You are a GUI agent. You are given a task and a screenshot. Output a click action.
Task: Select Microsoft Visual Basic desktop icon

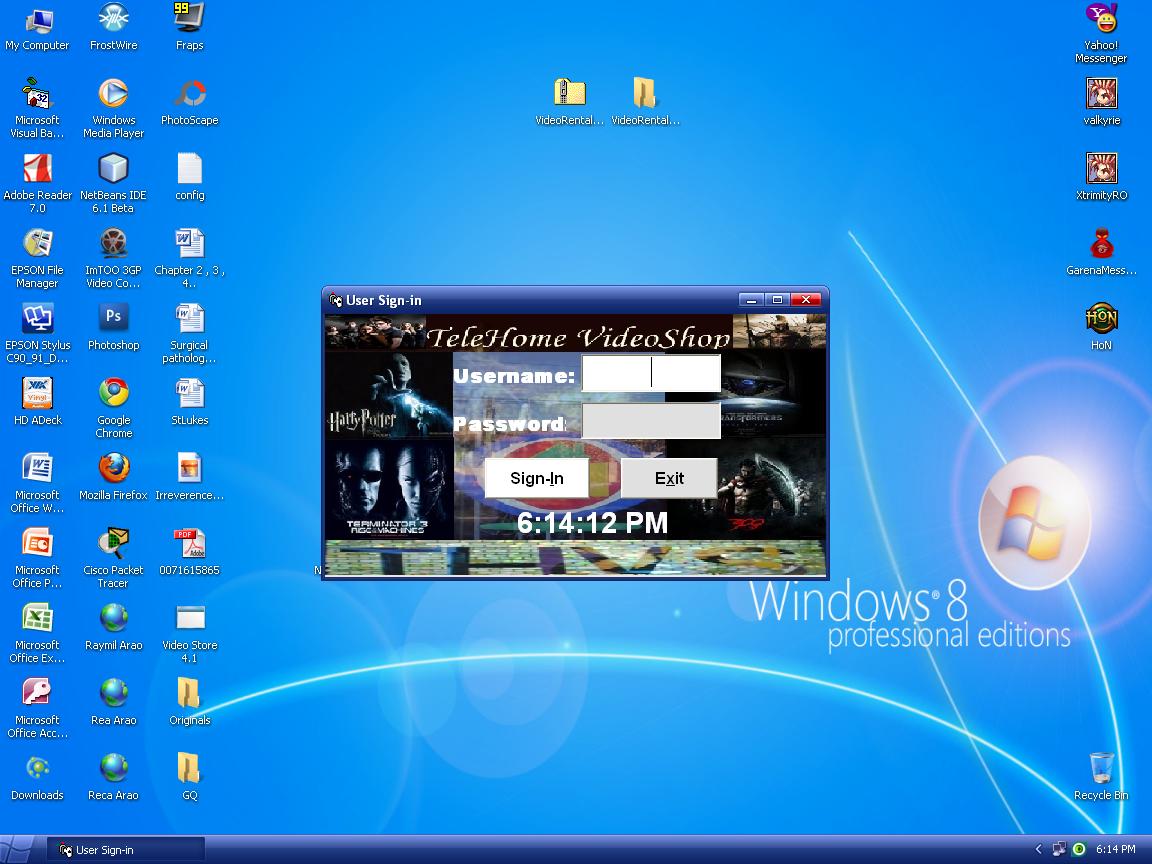37,107
